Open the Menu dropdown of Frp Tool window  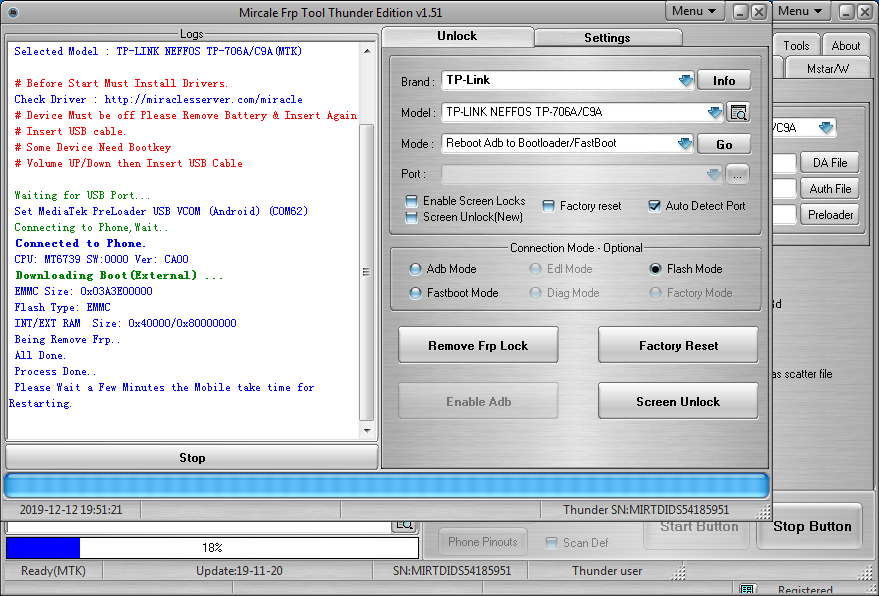[x=694, y=11]
